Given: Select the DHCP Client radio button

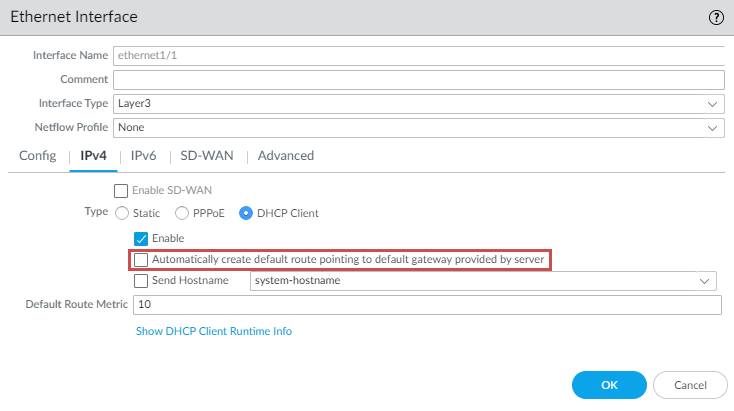Looking at the screenshot, I should tap(246, 213).
